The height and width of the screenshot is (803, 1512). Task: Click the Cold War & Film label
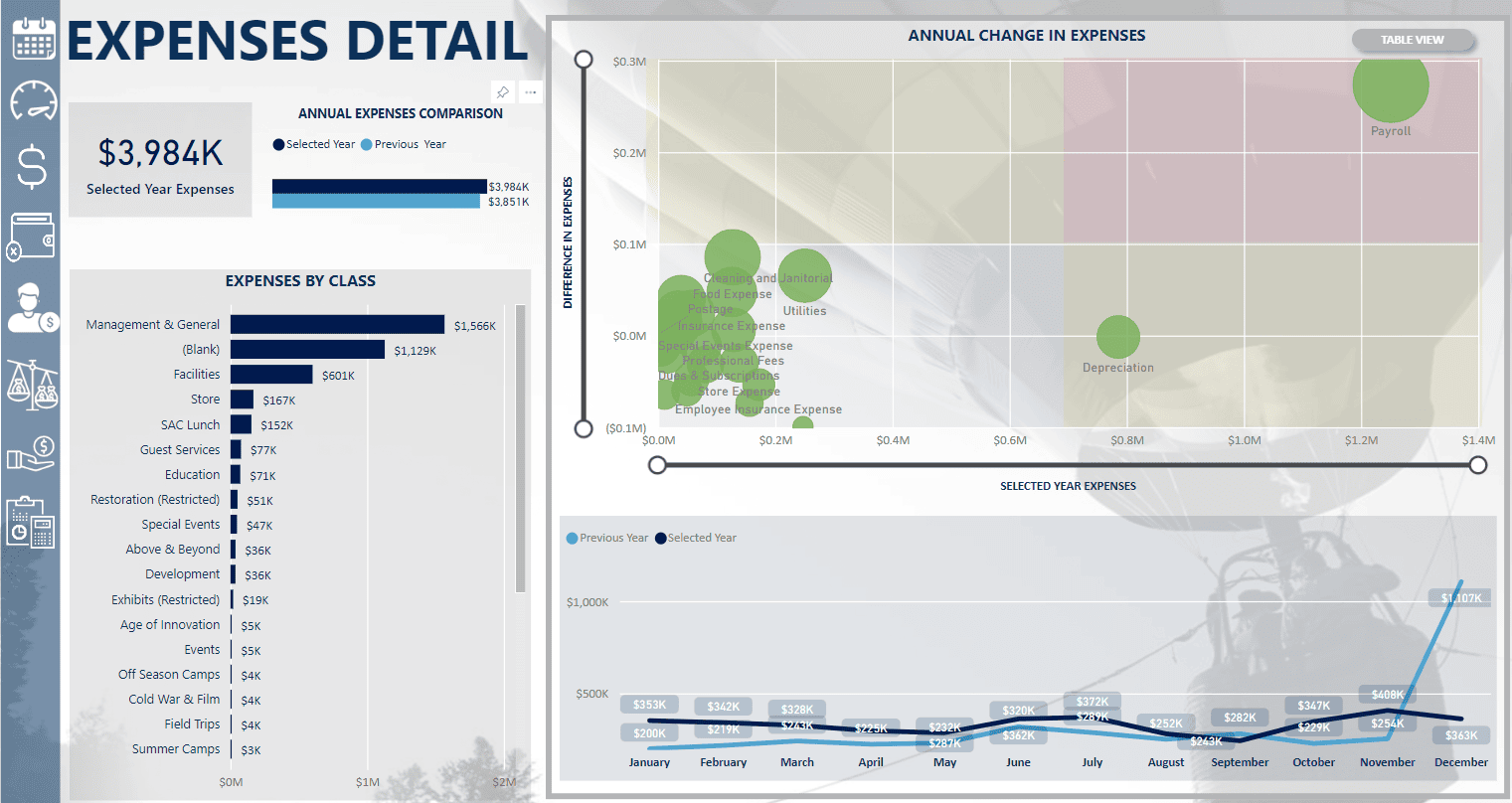[x=174, y=700]
